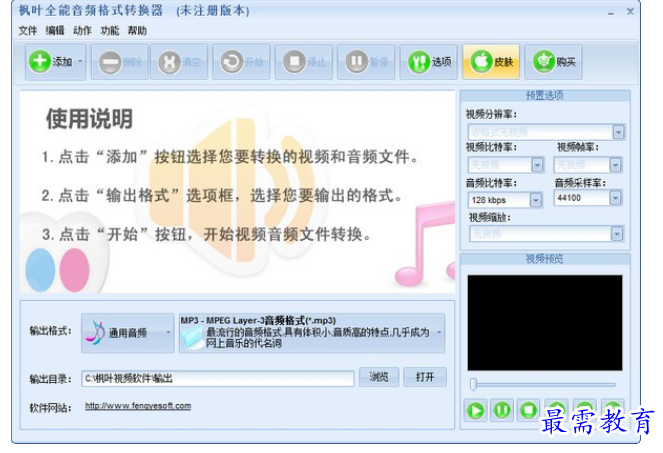Image resolution: width=663 pixels, height=453 pixels.
Task: Close the converter window
Action: coord(630,12)
